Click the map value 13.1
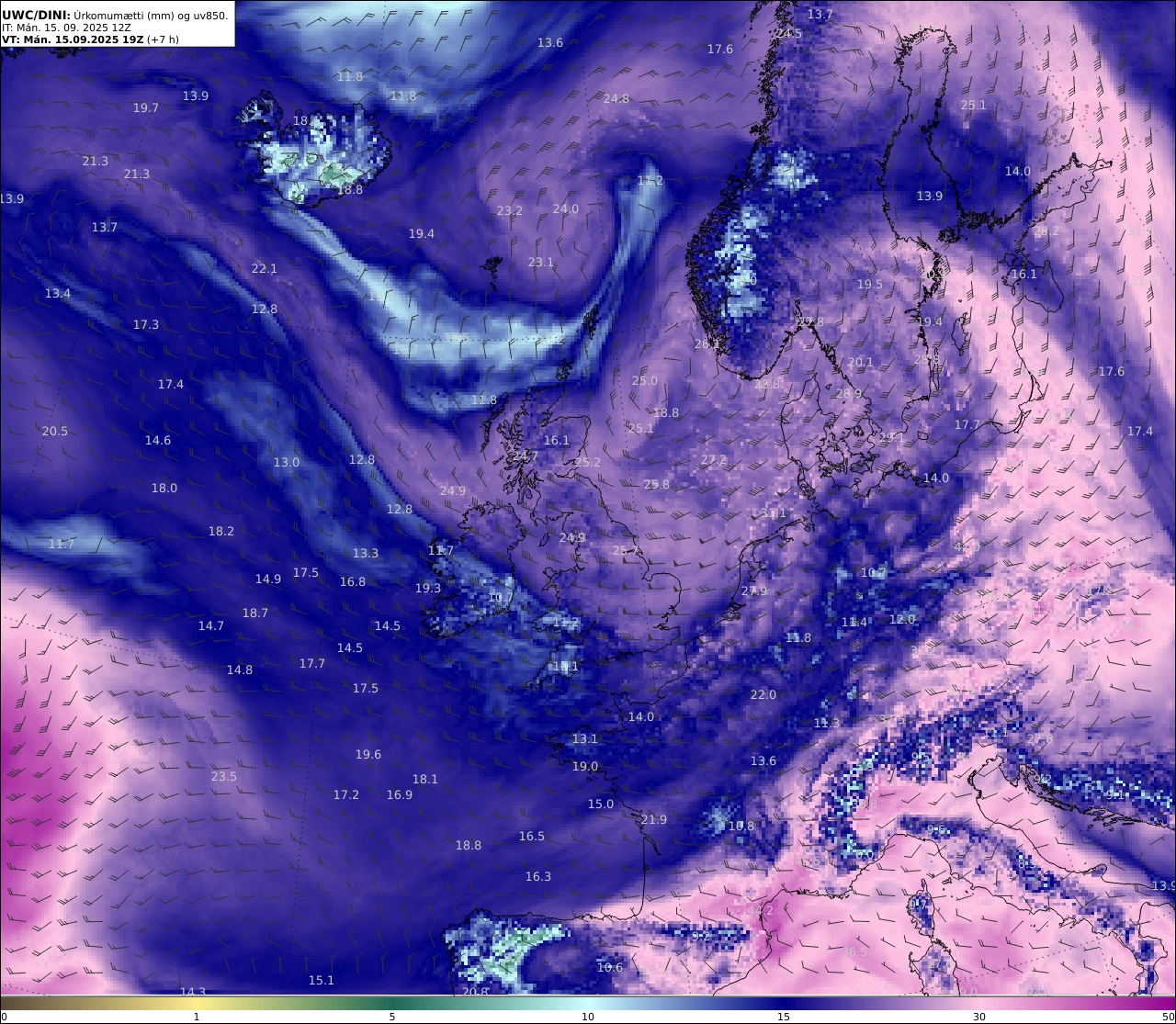 click(585, 739)
